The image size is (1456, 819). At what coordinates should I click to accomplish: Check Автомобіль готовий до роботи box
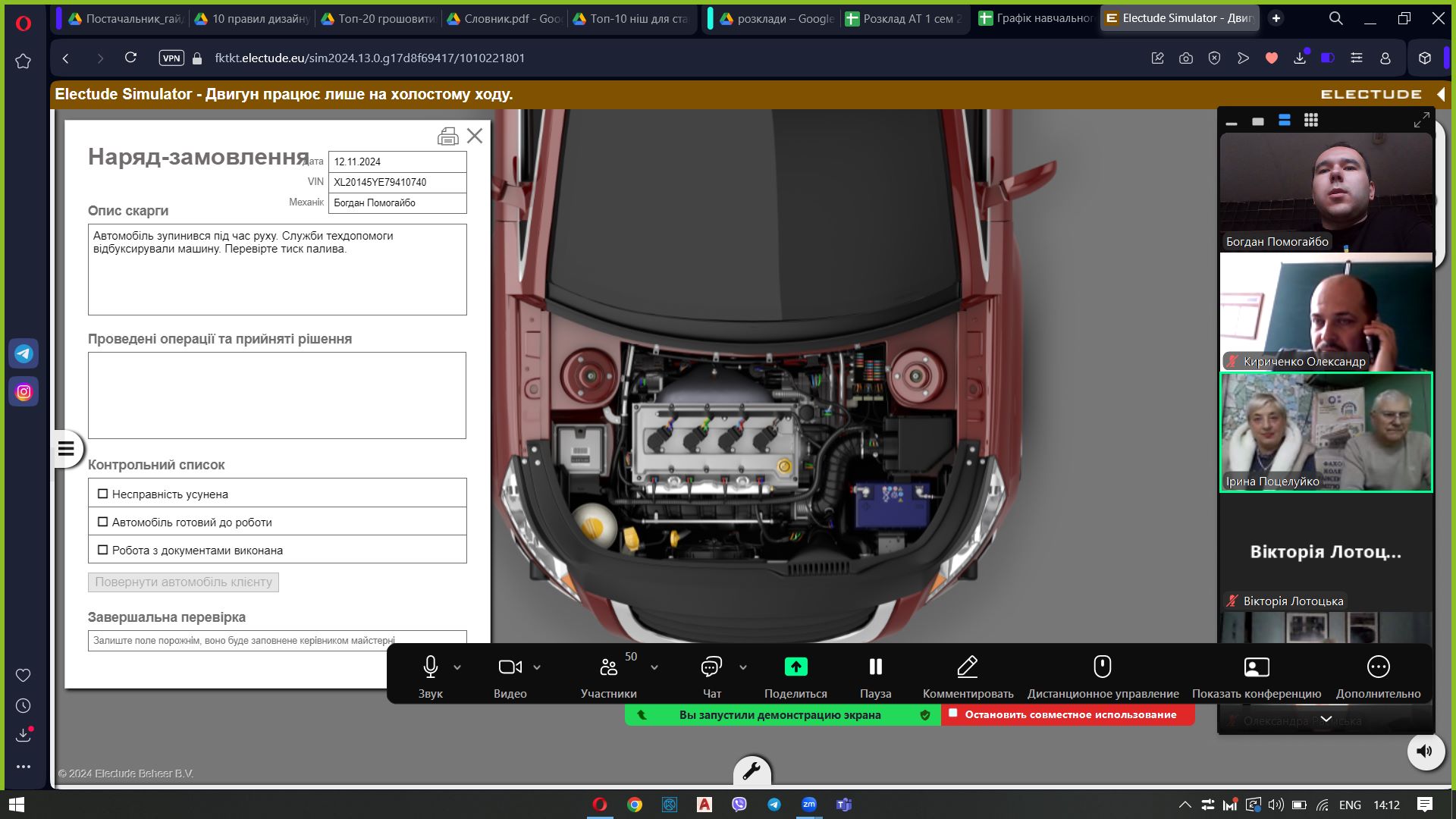[x=103, y=522]
